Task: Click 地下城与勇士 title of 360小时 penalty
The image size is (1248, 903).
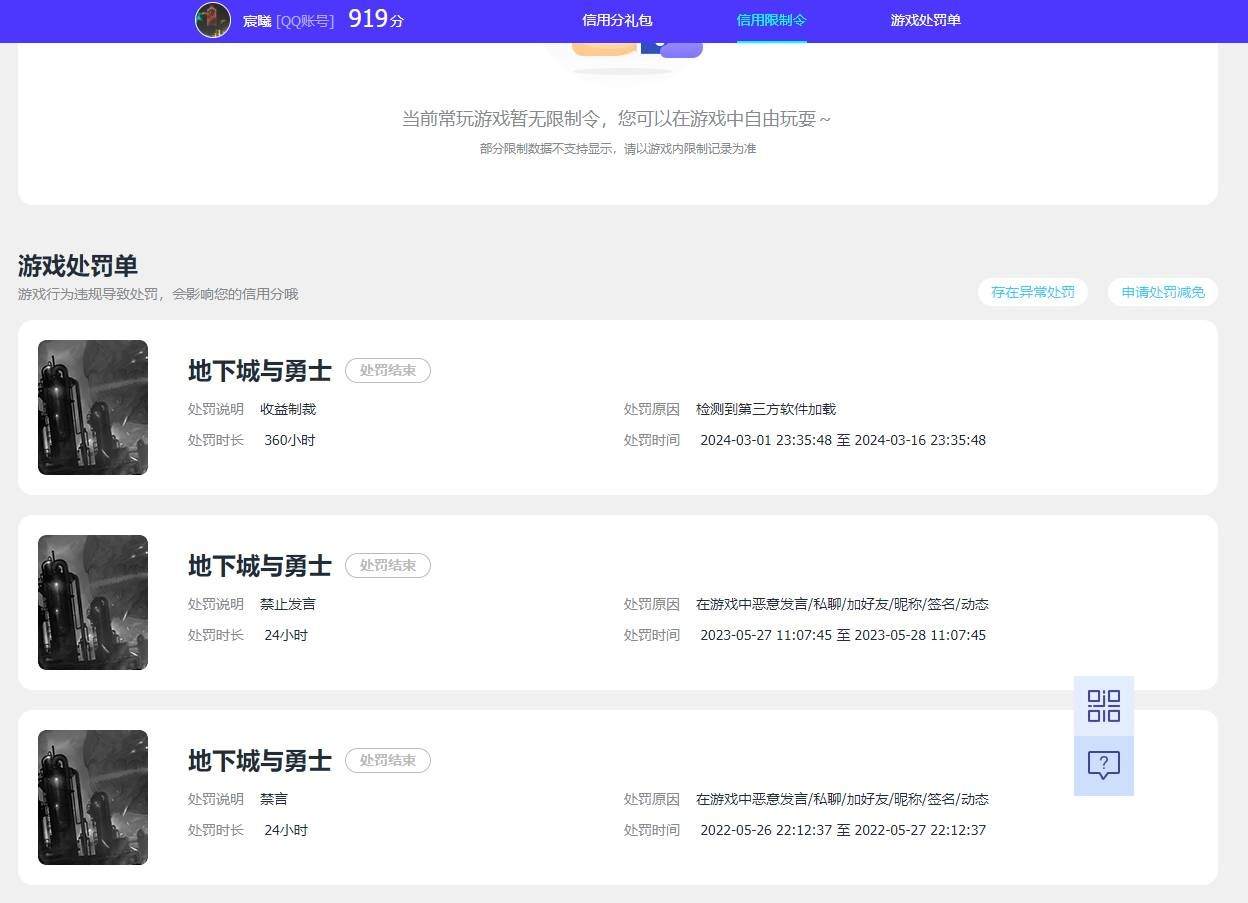Action: (260, 370)
